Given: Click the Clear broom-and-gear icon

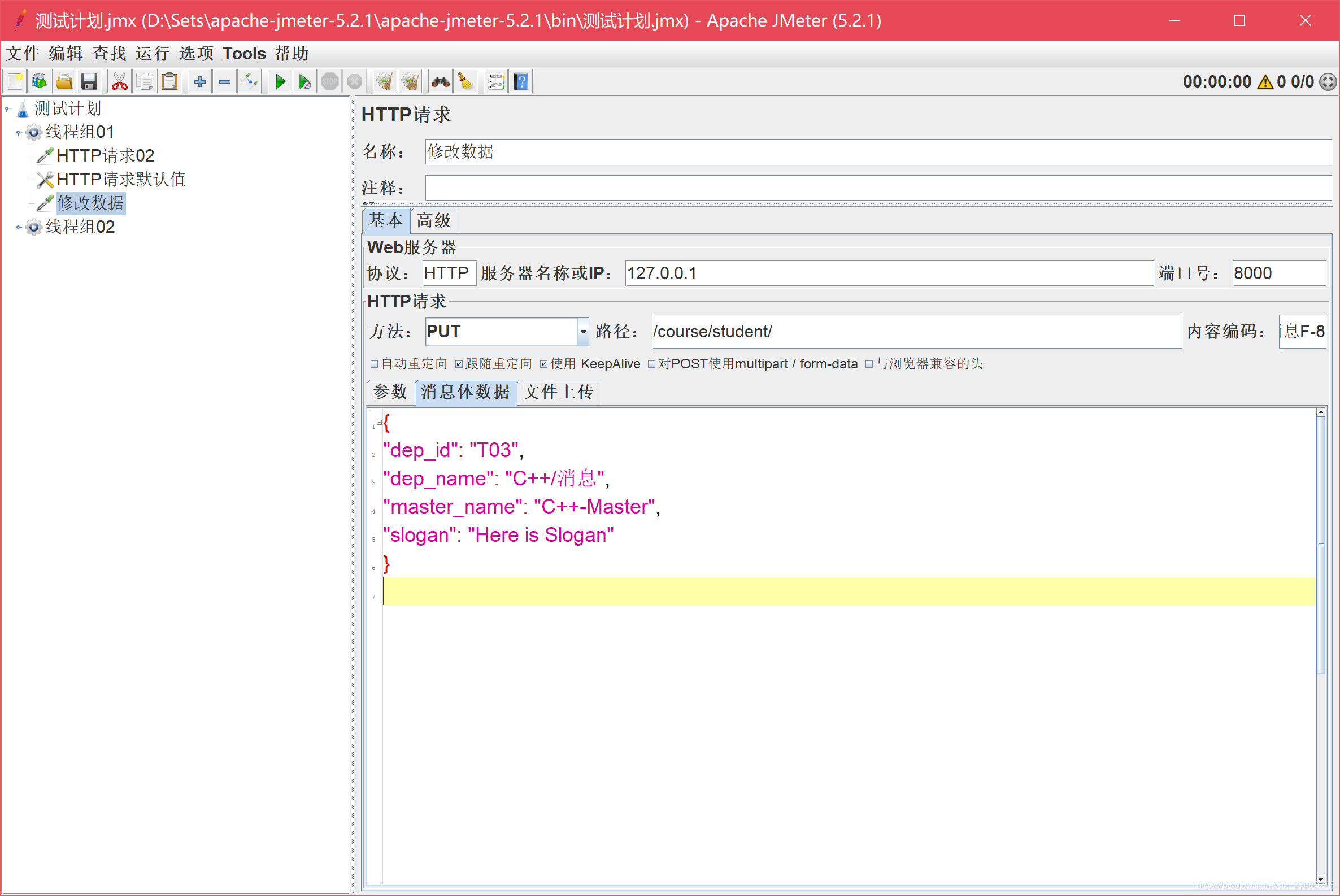Looking at the screenshot, I should click(385, 82).
